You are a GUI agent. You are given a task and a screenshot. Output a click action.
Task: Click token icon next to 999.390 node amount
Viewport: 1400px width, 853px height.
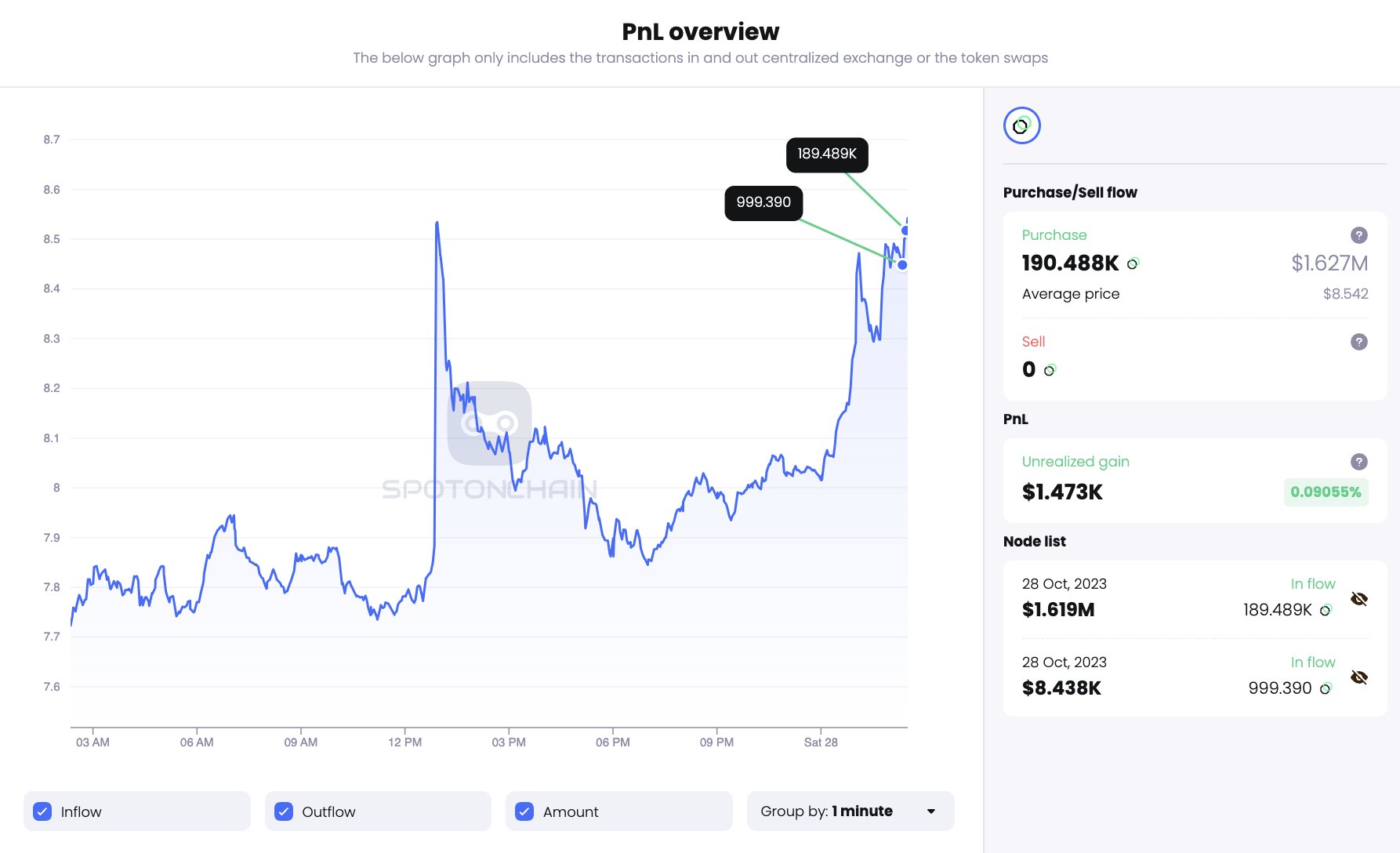coord(1326,688)
